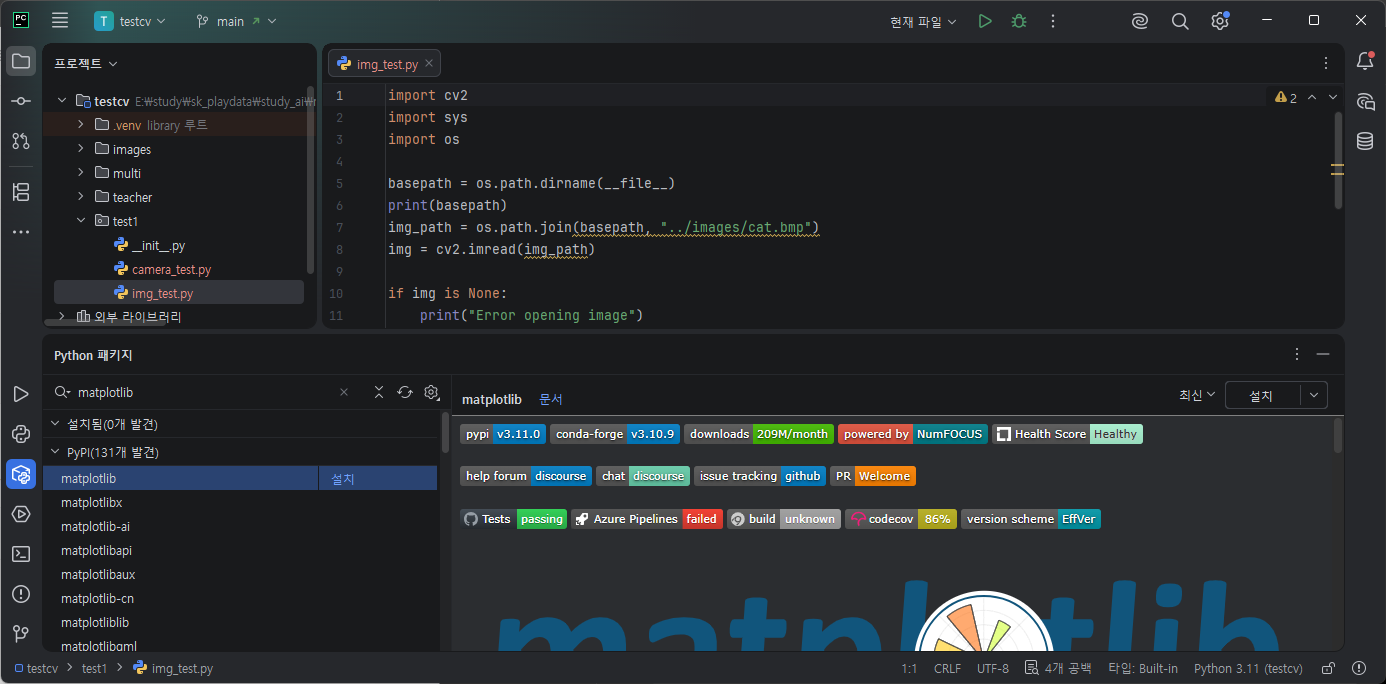
Task: Show more tool windows ellipsis
Action: coord(20,231)
